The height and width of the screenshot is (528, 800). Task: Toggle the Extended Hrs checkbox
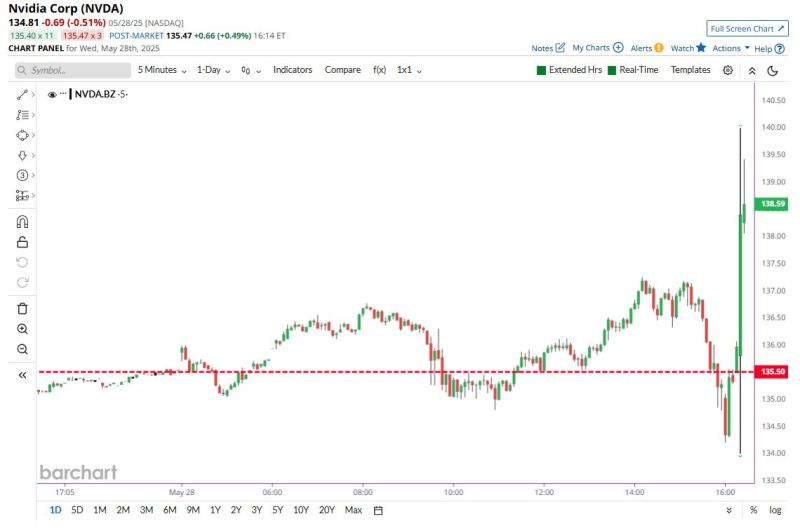pos(541,71)
